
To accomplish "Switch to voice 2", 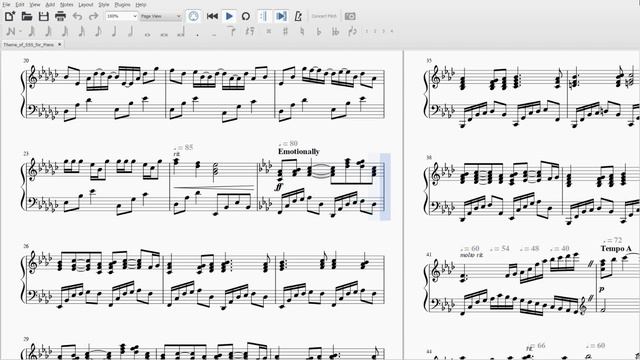I will coord(375,31).
